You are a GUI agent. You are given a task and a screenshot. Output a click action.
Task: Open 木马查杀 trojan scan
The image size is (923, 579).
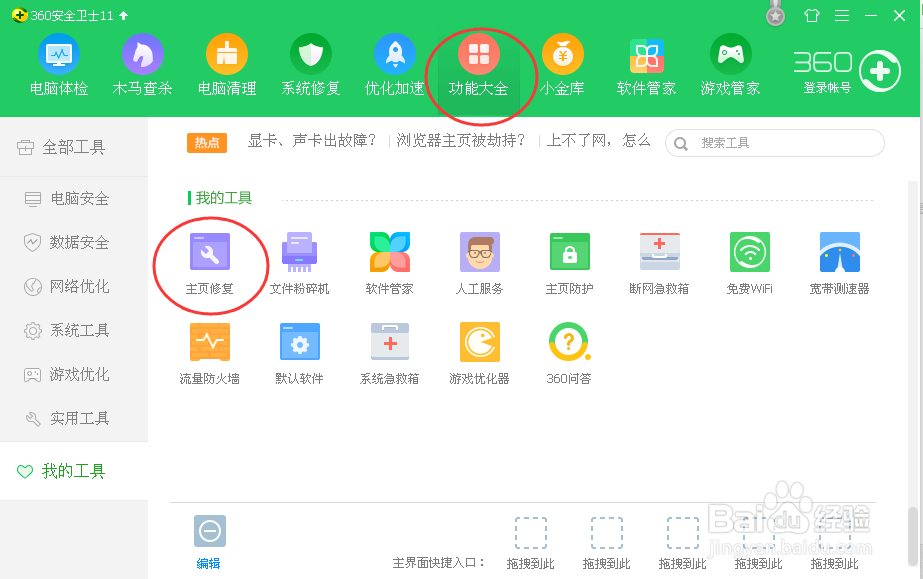point(142,66)
